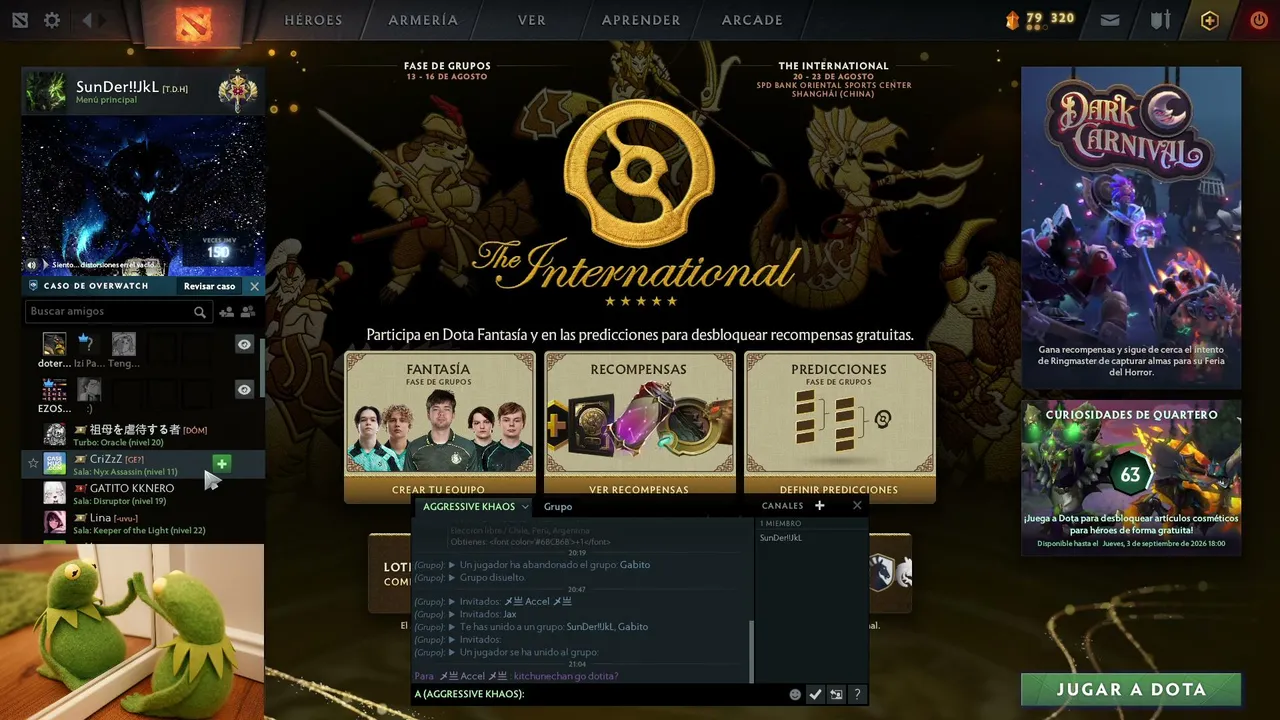Image resolution: width=1280 pixels, height=720 pixels.
Task: Open the rank medal badge on profile
Action: click(238, 92)
